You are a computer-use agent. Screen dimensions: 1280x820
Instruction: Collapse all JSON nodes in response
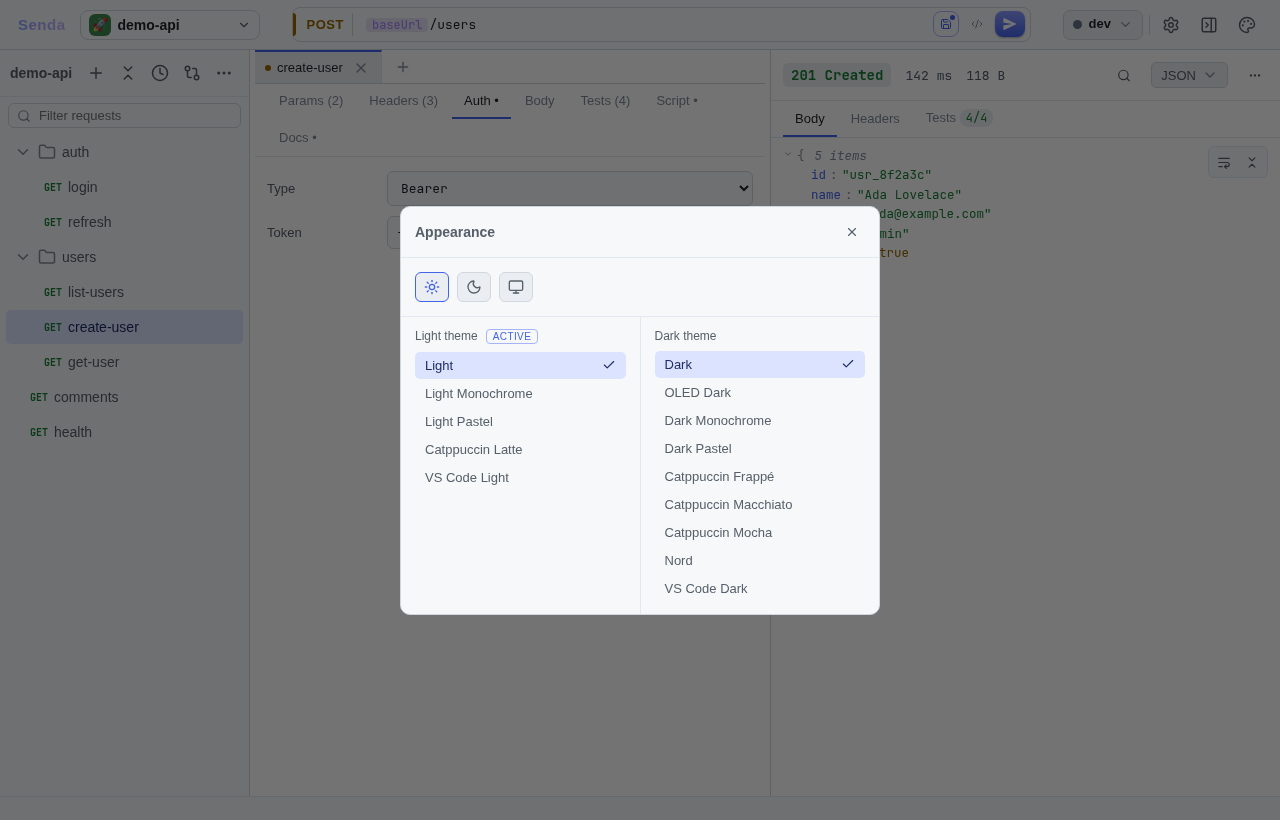coord(1251,162)
